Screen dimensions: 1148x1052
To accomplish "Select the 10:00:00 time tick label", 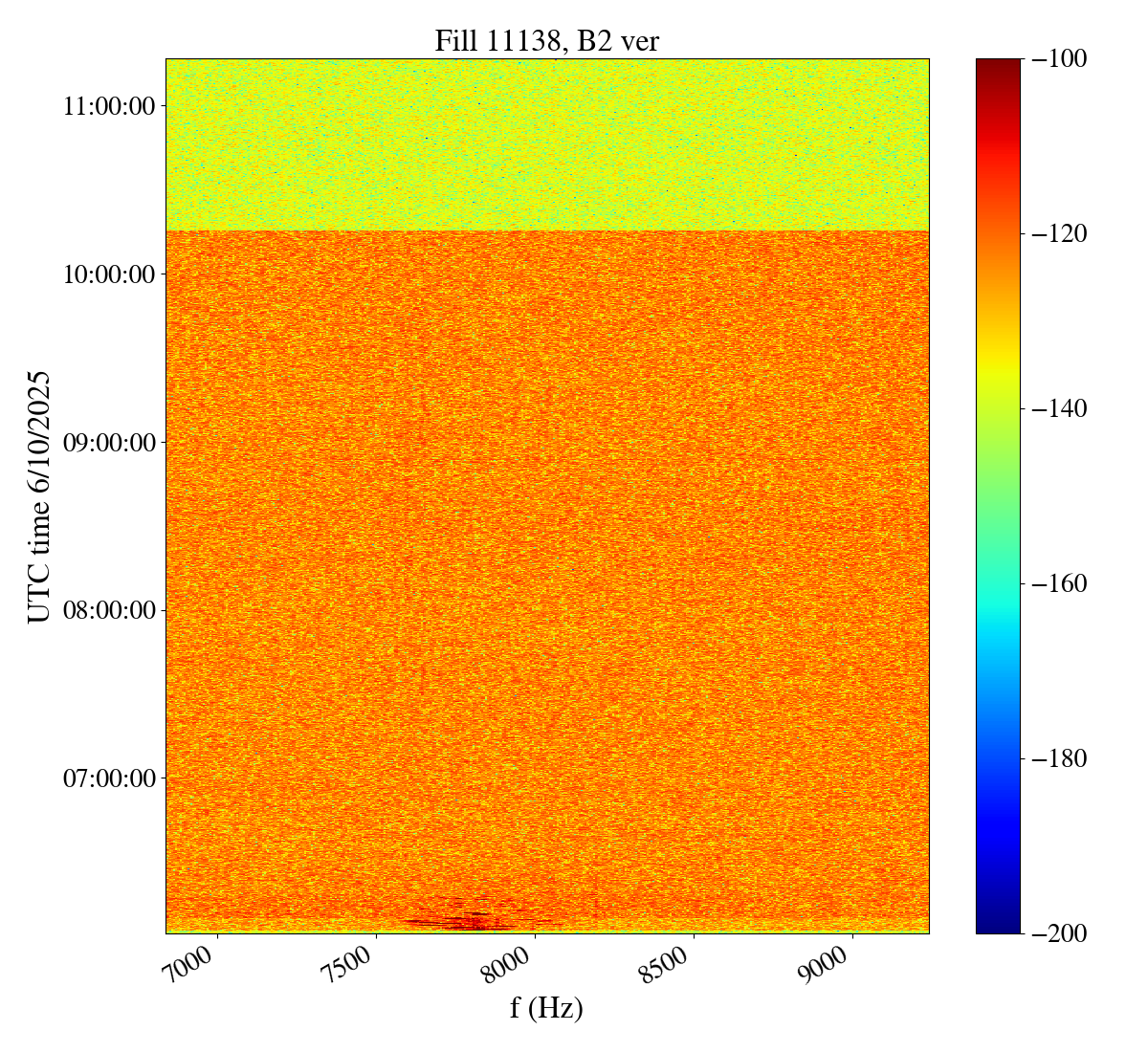I will pos(108,274).
